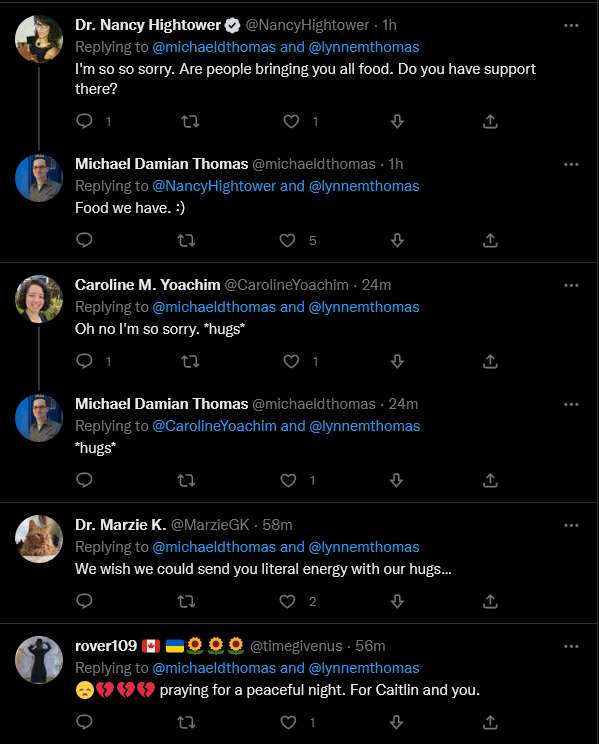Retweet Dr. Marzie K.'s energy hugs tweet

(x=186, y=602)
